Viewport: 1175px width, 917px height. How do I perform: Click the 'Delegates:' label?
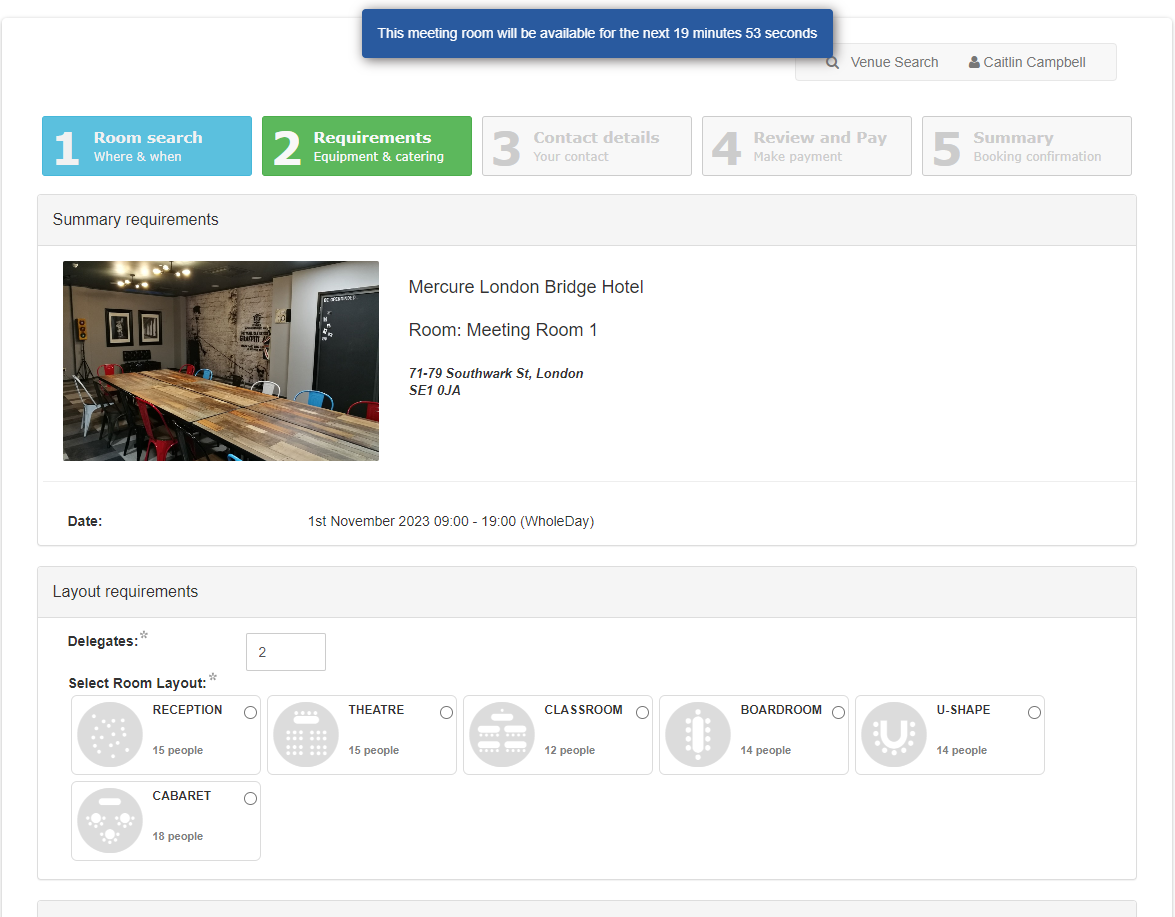coord(103,641)
